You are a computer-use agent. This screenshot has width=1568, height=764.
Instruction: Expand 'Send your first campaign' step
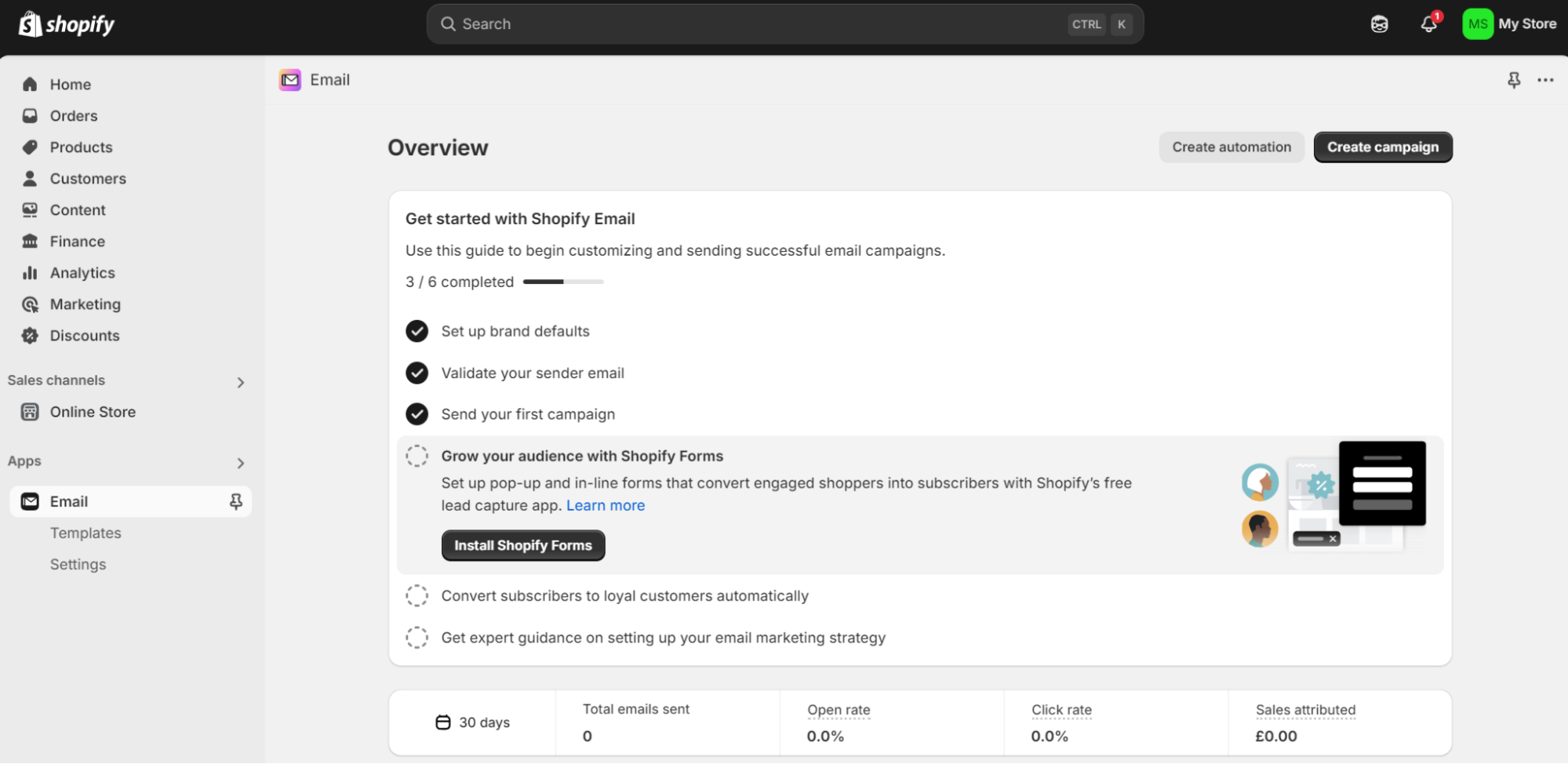pos(528,414)
